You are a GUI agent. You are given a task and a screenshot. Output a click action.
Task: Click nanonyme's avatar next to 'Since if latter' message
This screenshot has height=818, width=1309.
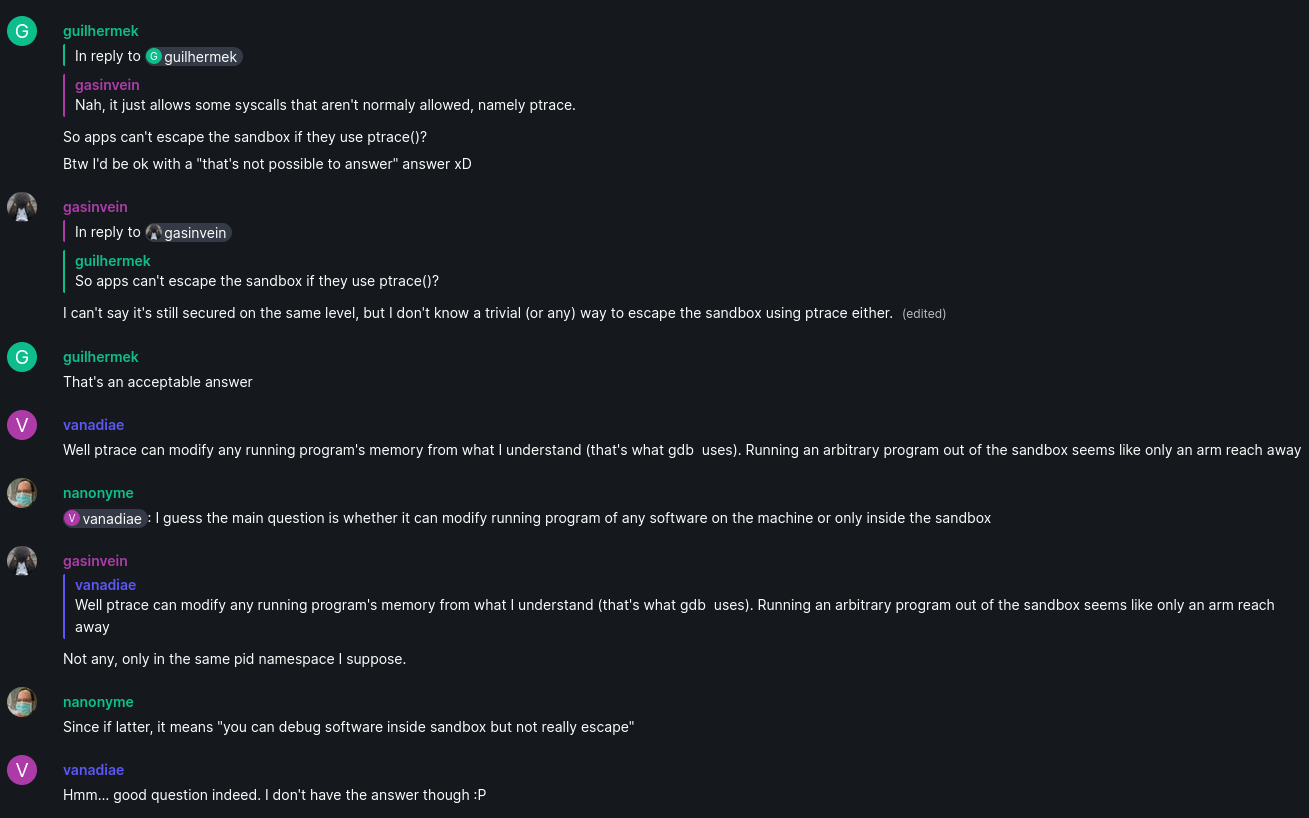[x=21, y=702]
